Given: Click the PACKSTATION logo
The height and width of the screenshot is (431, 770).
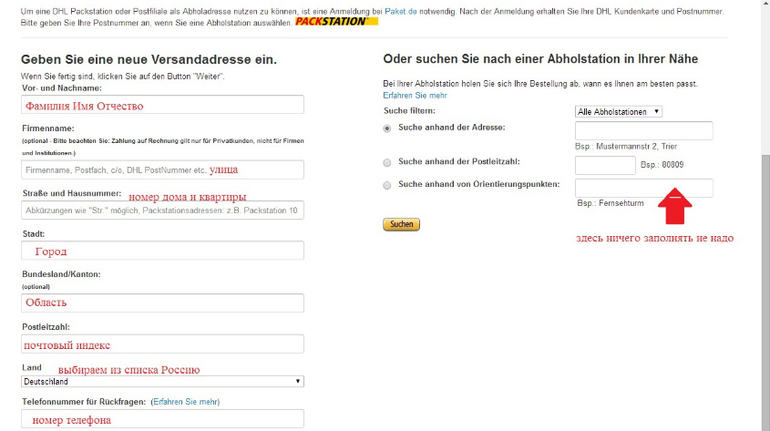Looking at the screenshot, I should [330, 20].
